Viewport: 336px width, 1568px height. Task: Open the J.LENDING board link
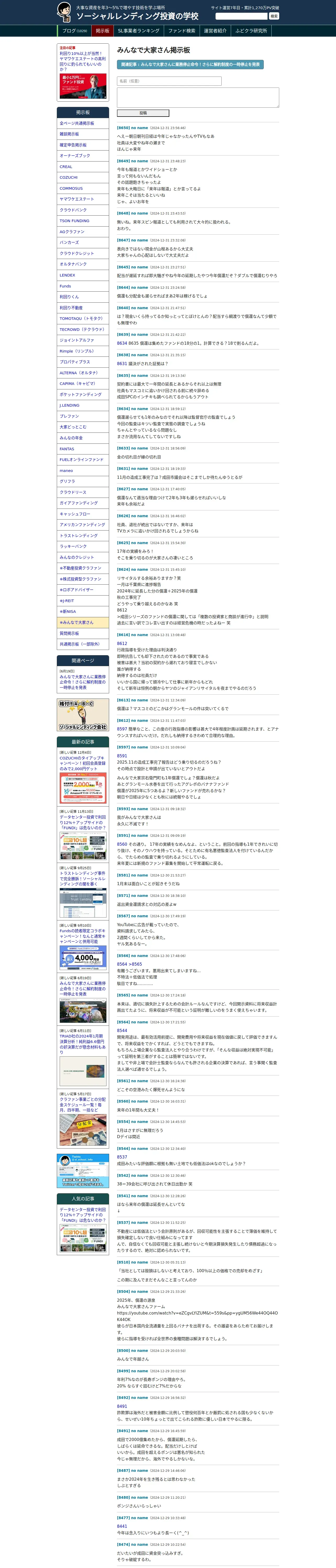83,405
